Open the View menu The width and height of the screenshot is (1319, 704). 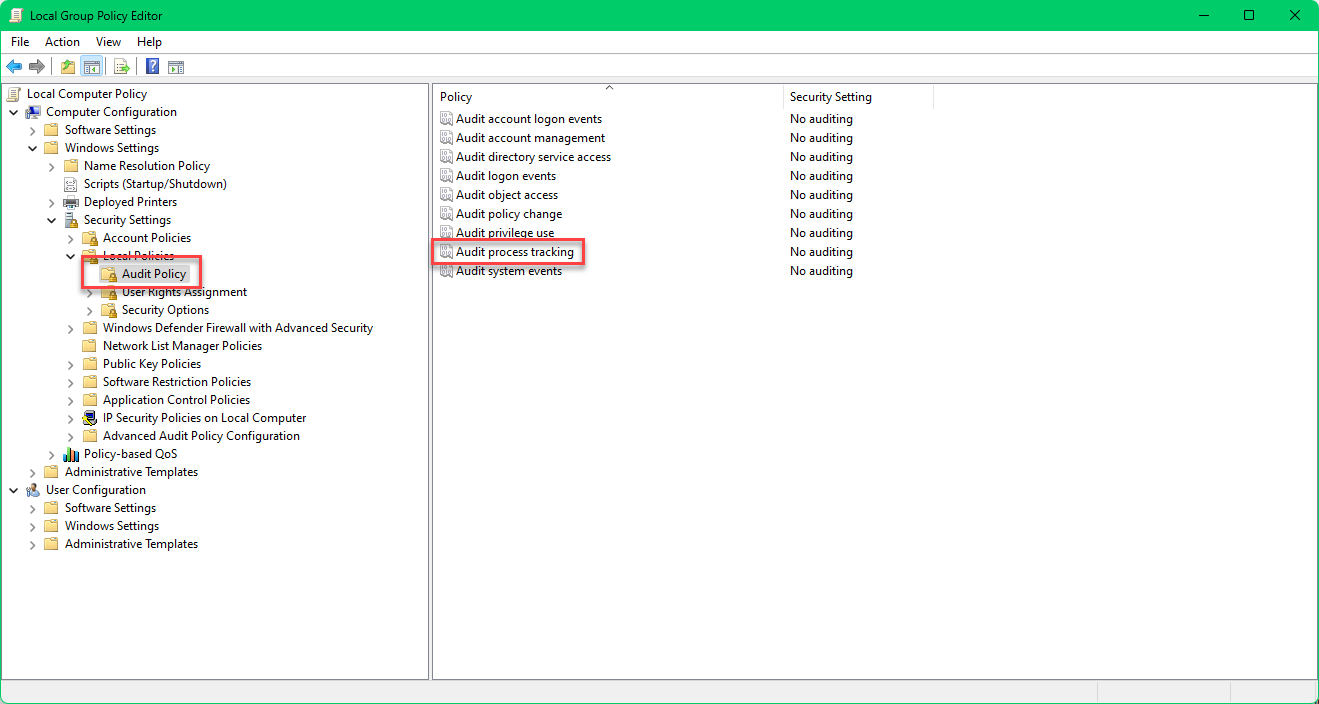(x=108, y=42)
